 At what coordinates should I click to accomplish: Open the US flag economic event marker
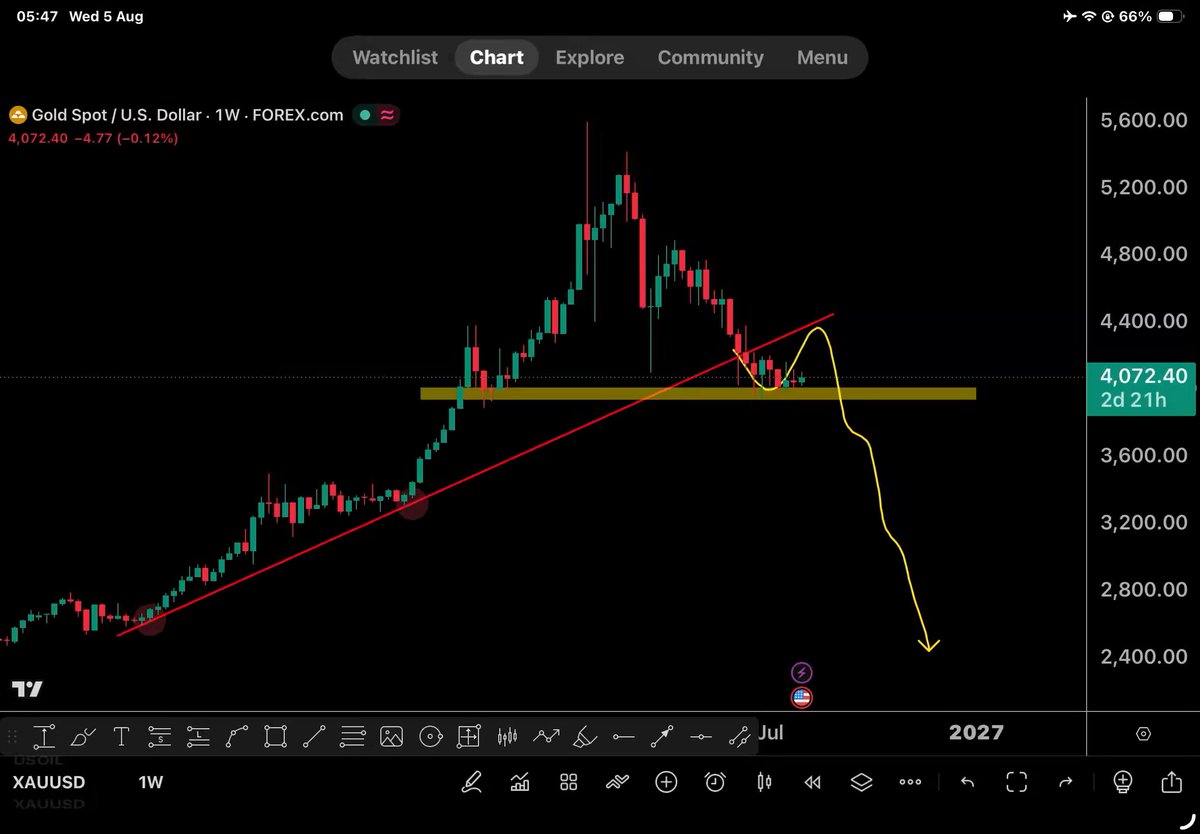click(801, 698)
